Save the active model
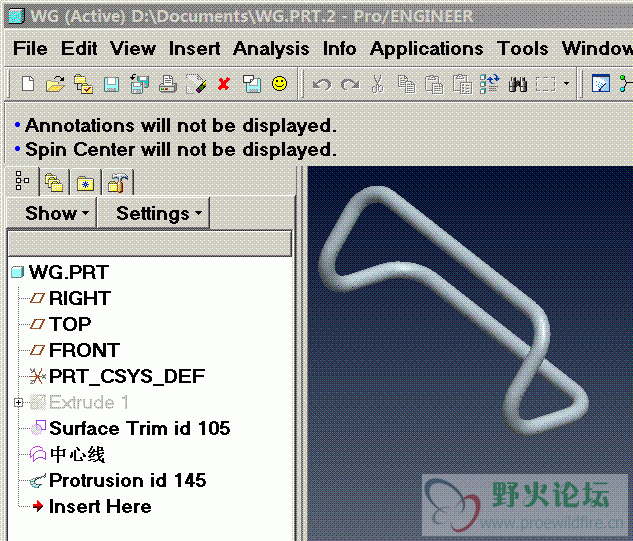 [x=111, y=84]
